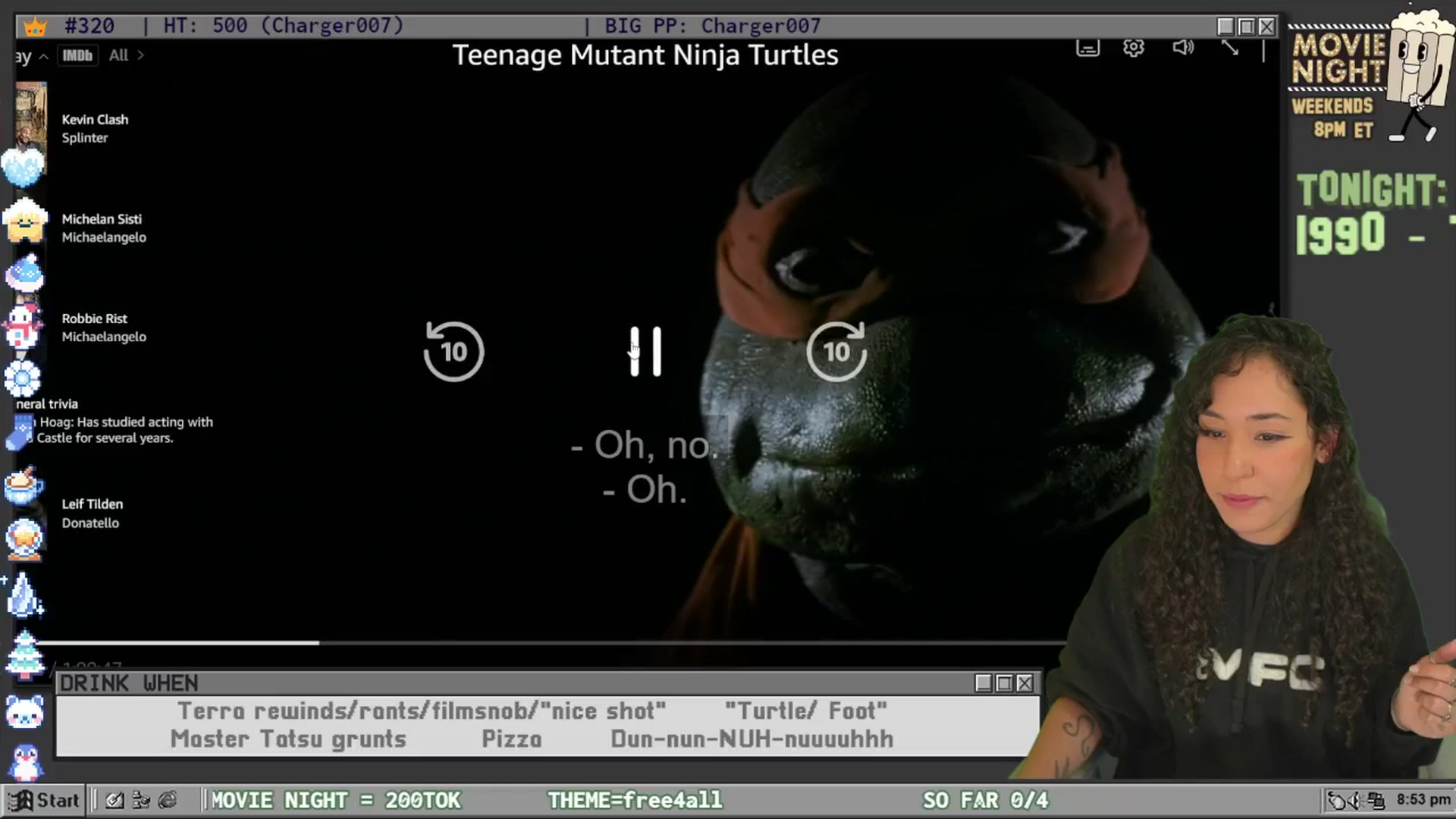Viewport: 1456px width, 819px height.
Task: Open player settings gear
Action: [1133, 48]
